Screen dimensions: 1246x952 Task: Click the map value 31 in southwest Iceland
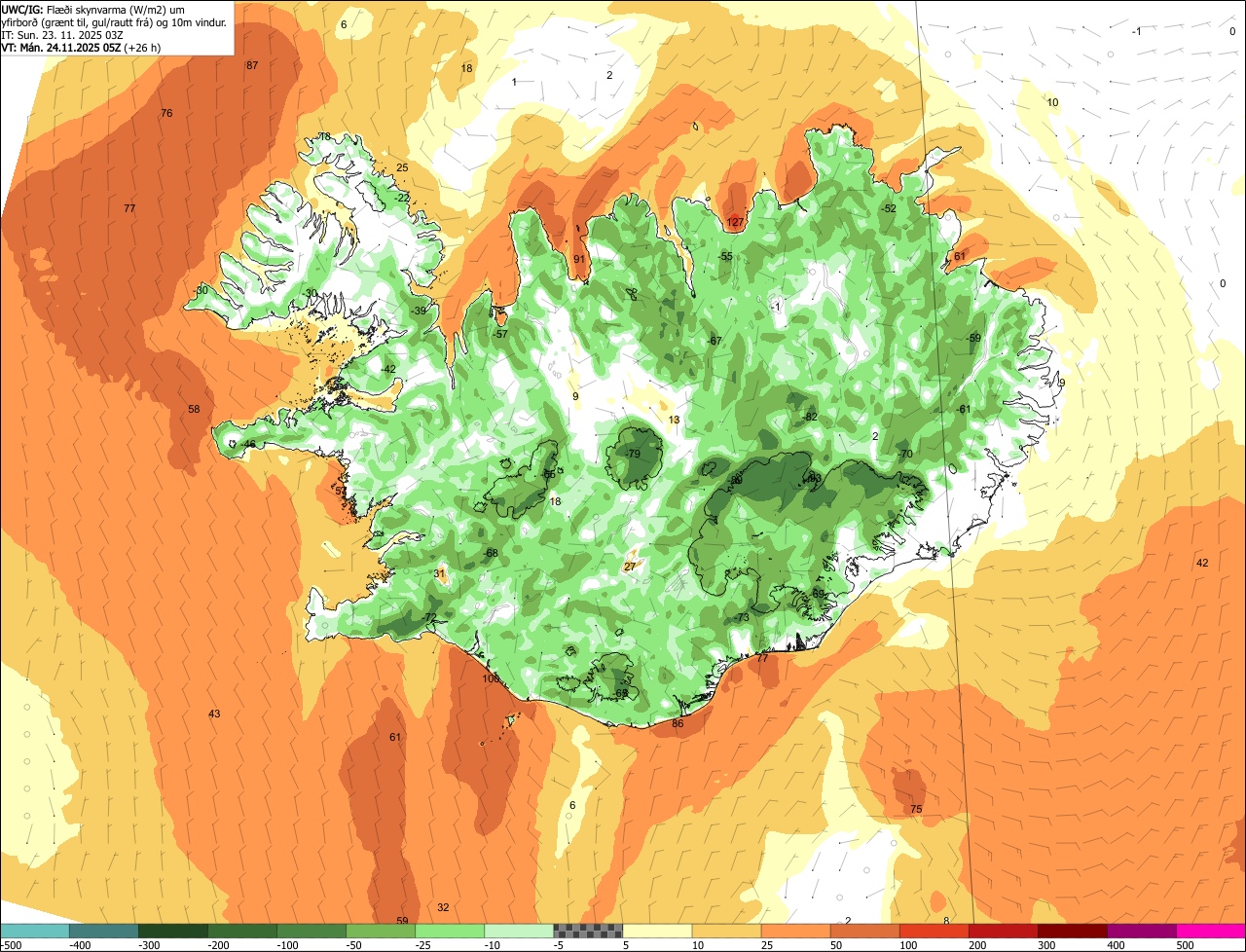[x=439, y=574]
